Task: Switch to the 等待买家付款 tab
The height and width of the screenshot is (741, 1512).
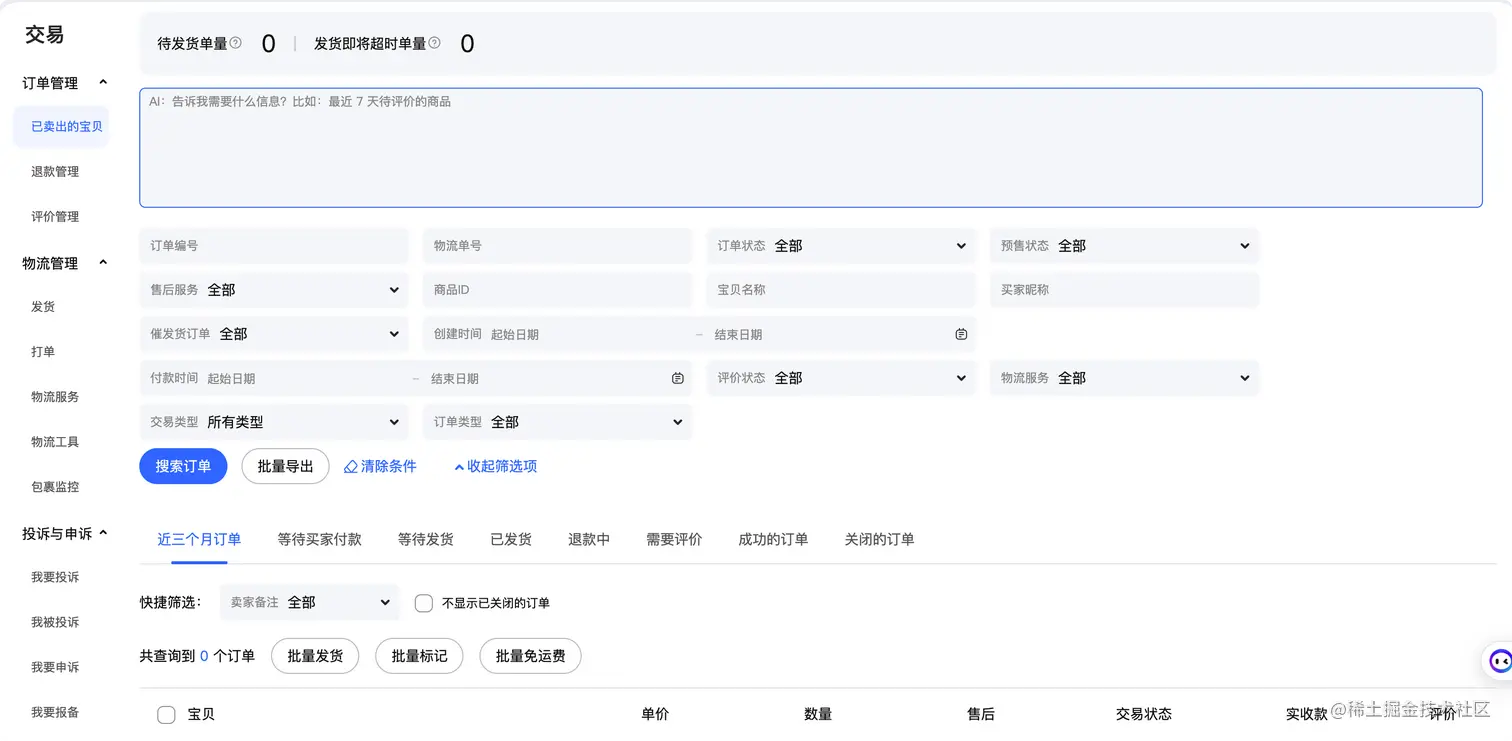Action: 320,539
